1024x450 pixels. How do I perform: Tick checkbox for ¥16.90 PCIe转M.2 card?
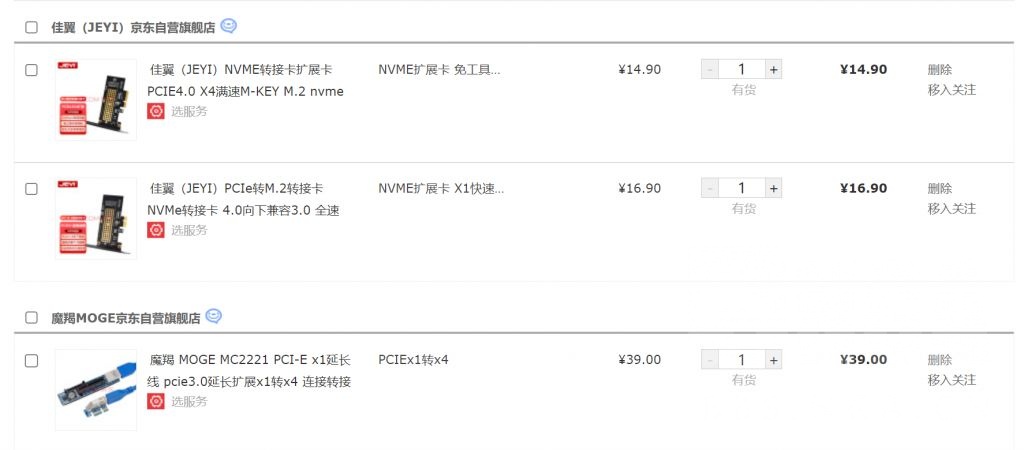31,188
